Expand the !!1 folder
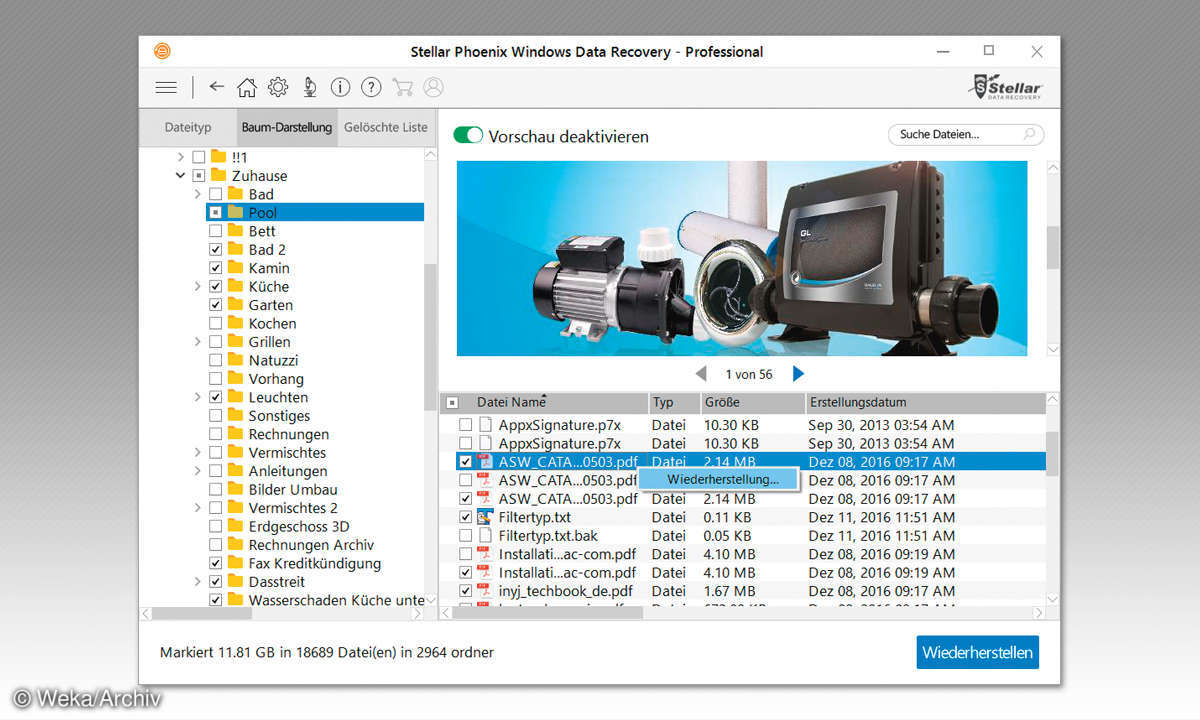1200x720 pixels. (x=180, y=157)
